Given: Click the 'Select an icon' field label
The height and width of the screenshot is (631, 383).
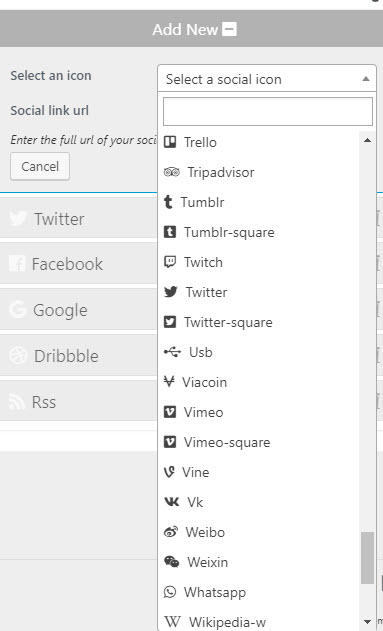Looking at the screenshot, I should tap(51, 76).
